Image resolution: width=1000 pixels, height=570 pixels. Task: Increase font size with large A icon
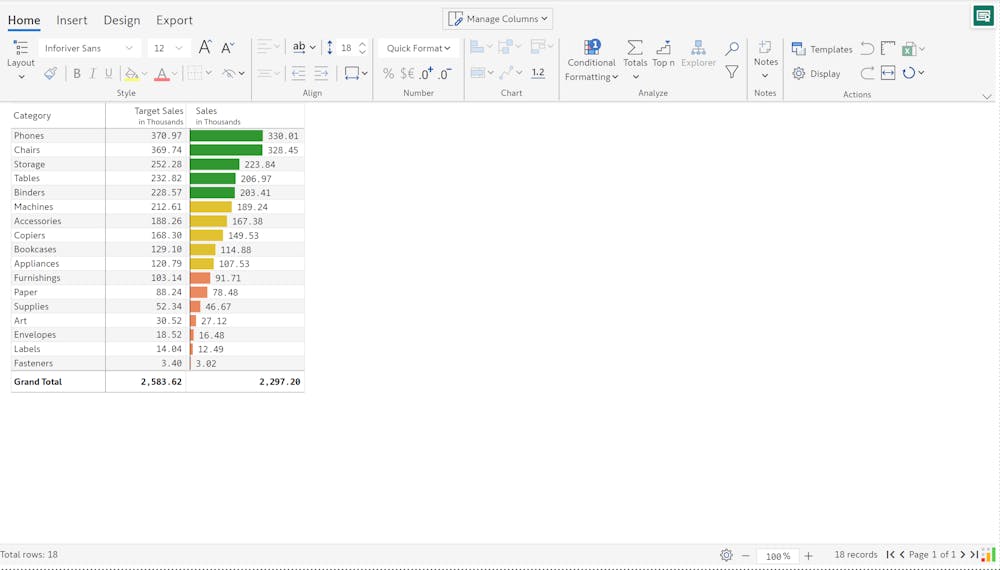coord(205,47)
